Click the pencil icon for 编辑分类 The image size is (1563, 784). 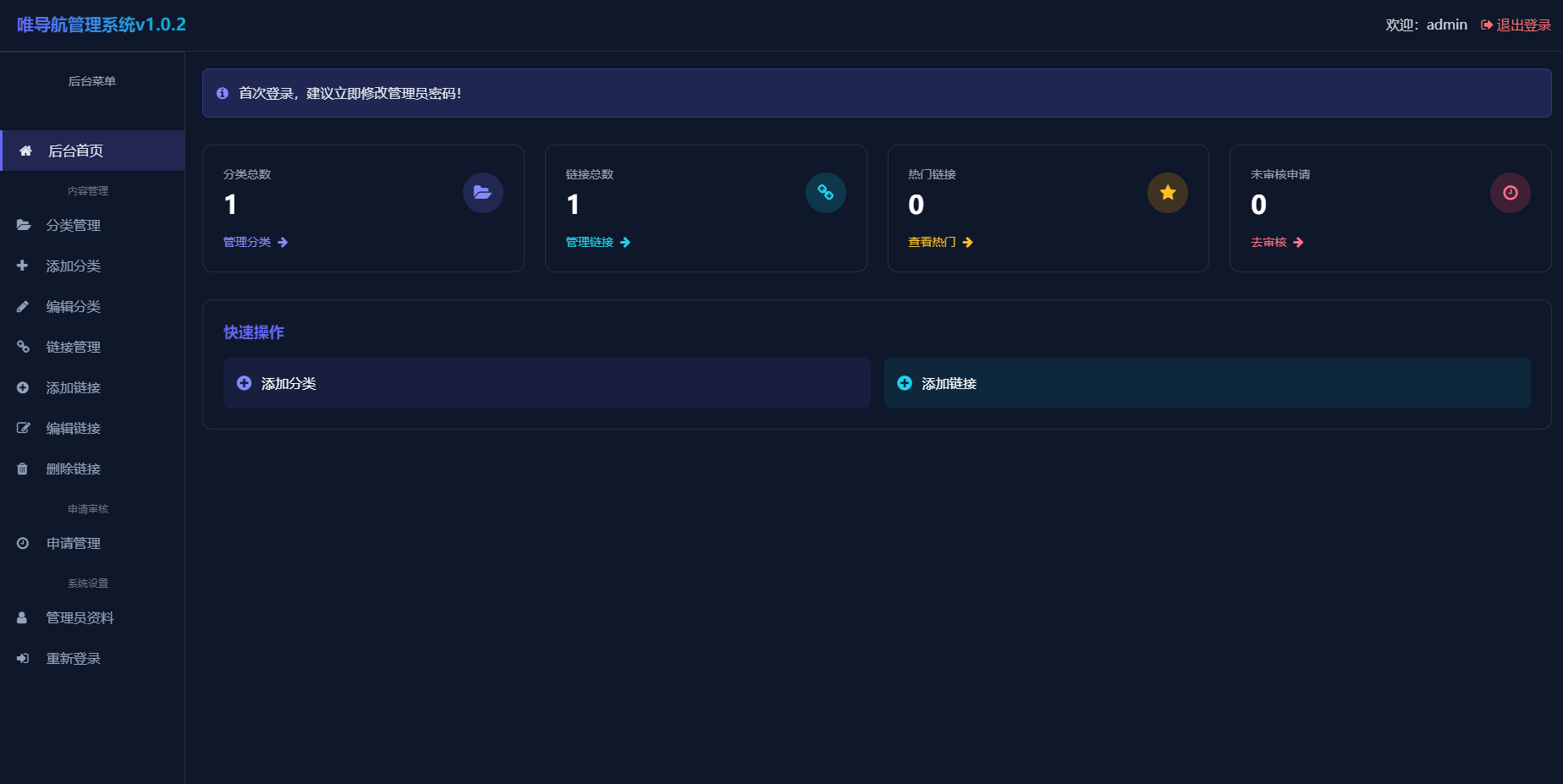coord(23,306)
